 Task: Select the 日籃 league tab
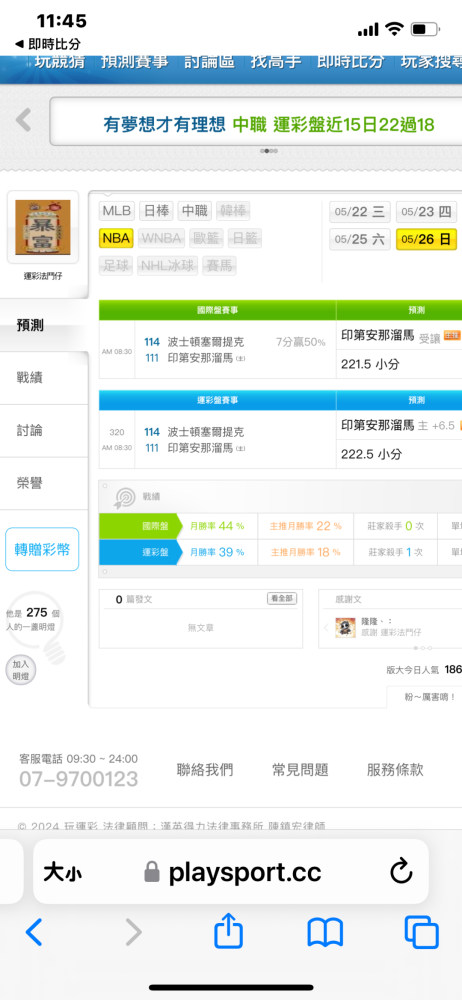pos(244,239)
